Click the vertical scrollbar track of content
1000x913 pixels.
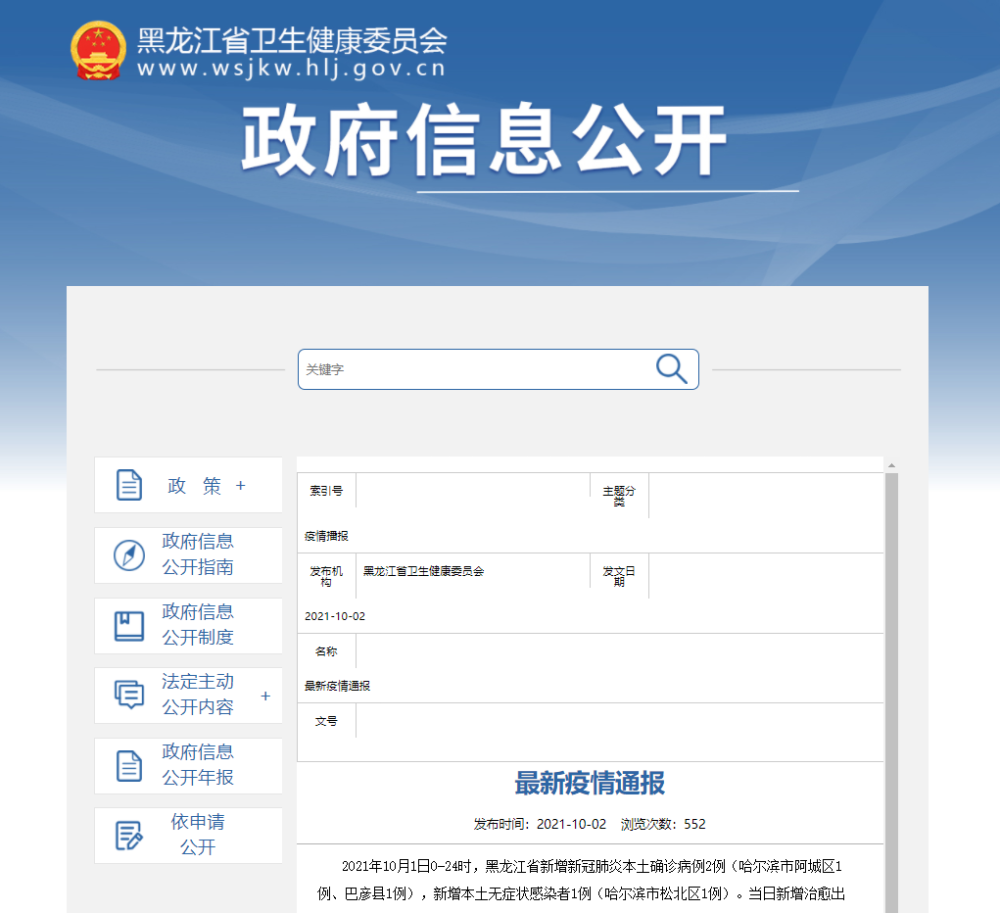(891, 700)
